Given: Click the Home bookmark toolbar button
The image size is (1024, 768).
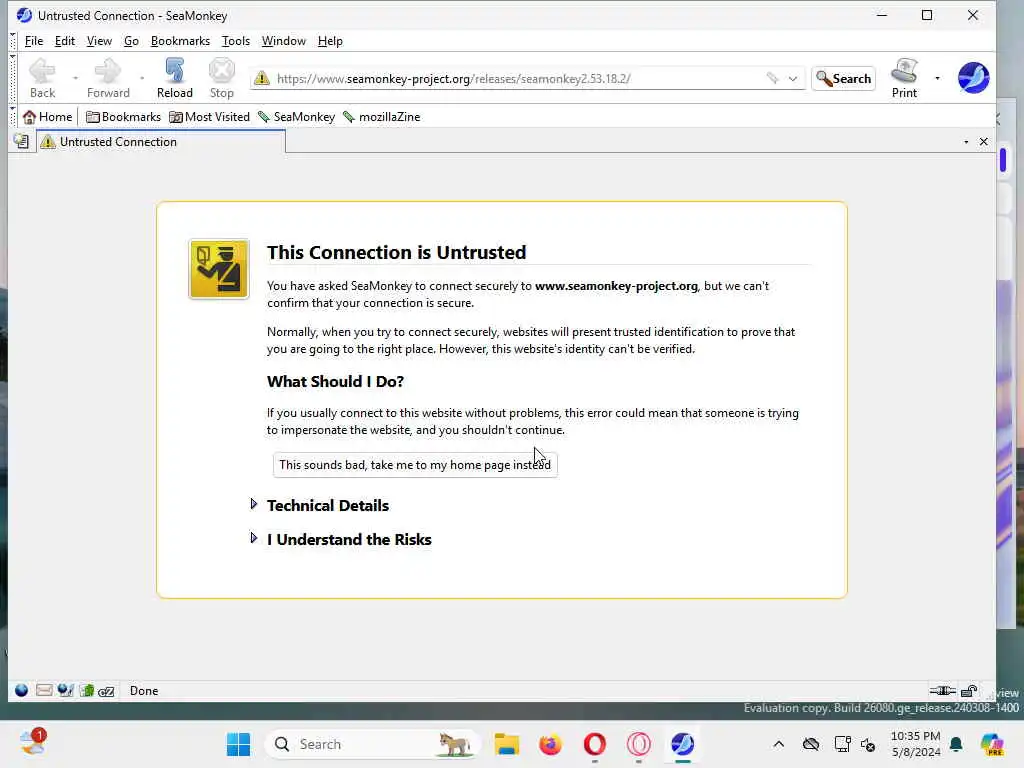Looking at the screenshot, I should tap(47, 117).
